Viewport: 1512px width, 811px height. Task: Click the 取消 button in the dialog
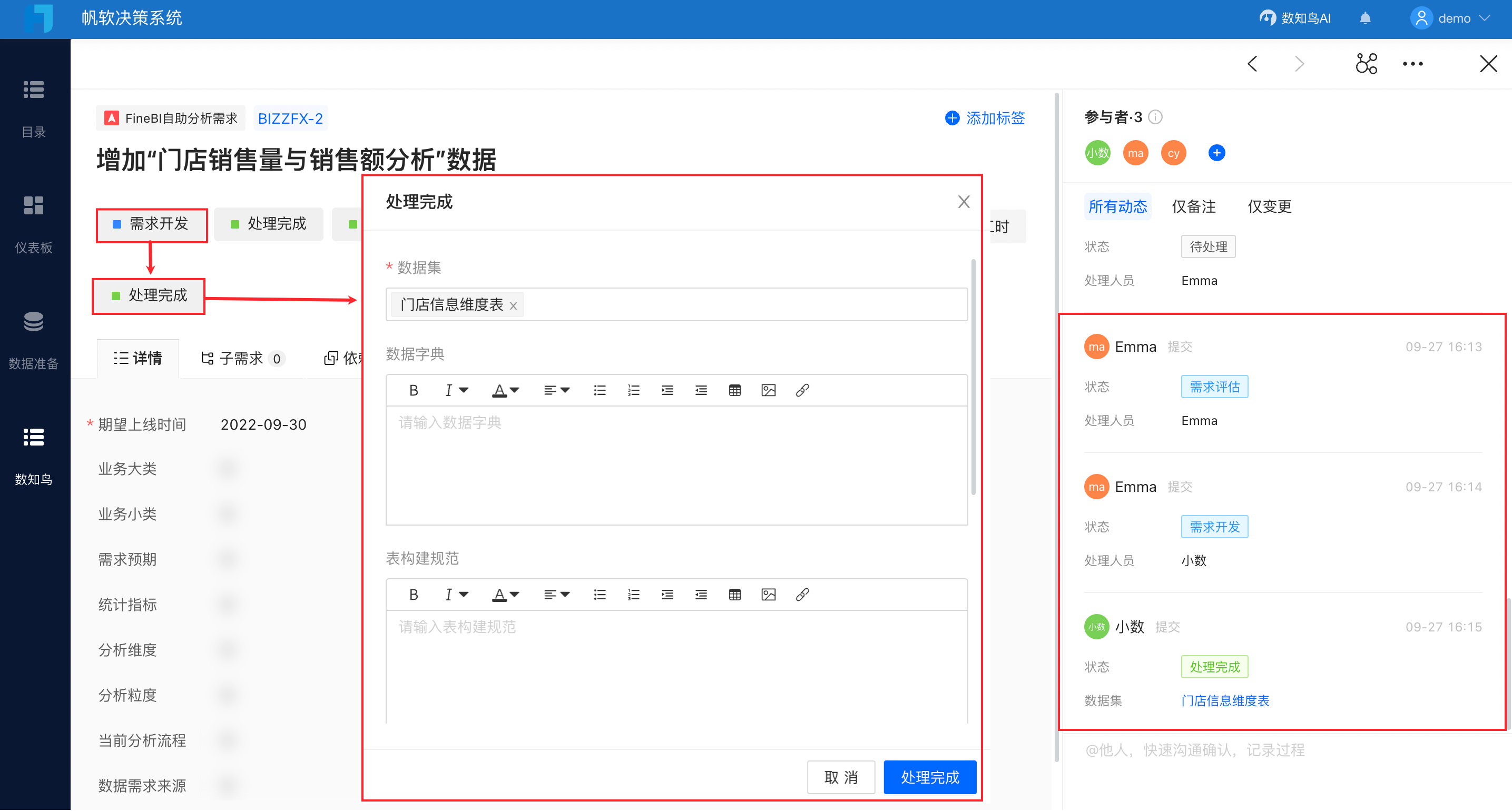click(840, 777)
